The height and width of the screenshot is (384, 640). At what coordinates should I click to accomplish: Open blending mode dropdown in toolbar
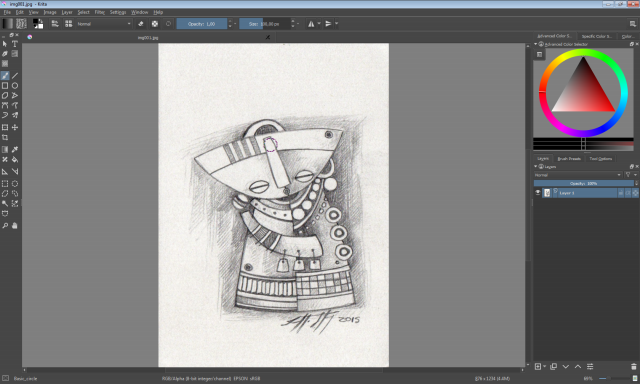[104, 24]
